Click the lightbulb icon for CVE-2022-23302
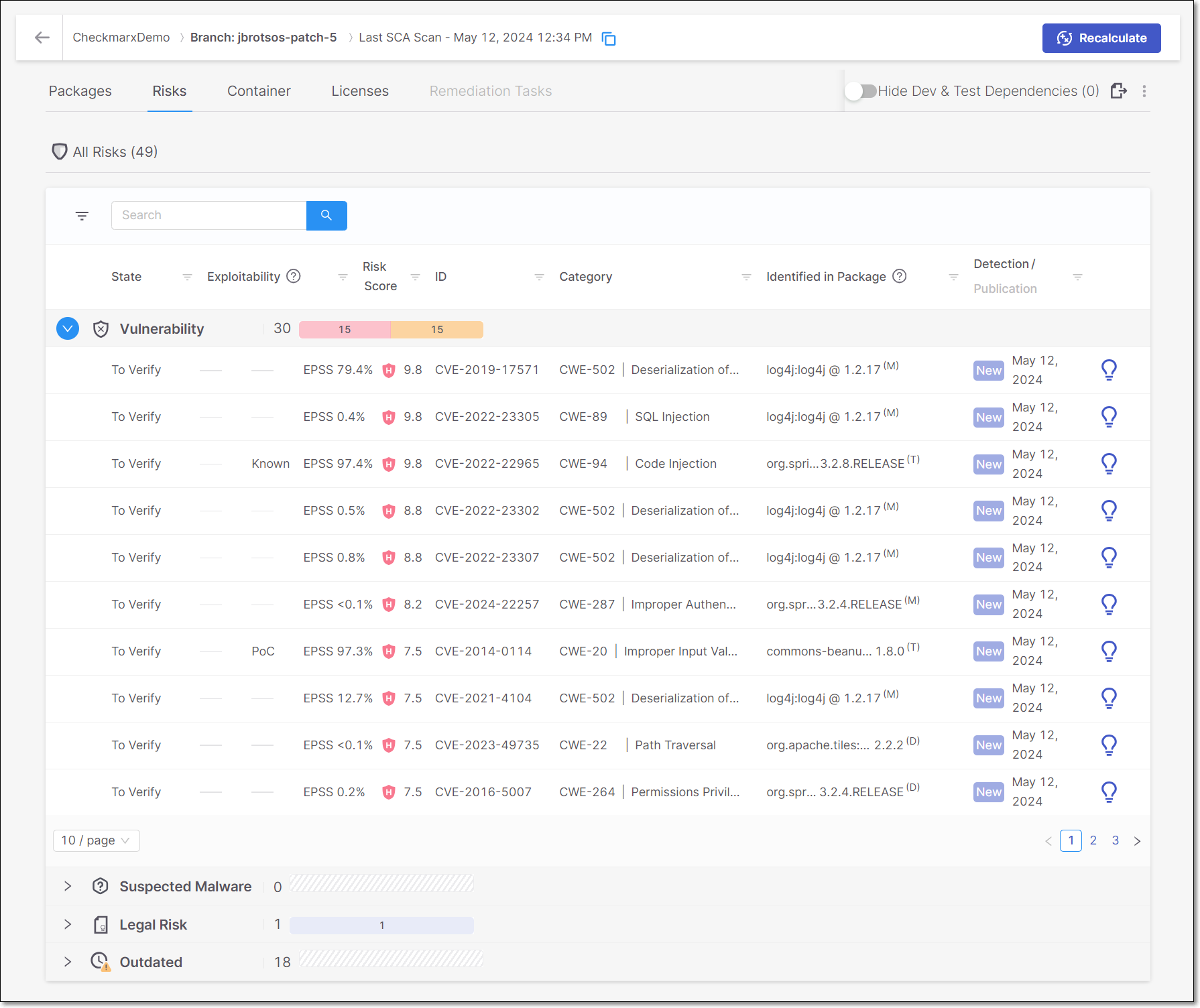The image size is (1200, 1008). tap(1109, 511)
